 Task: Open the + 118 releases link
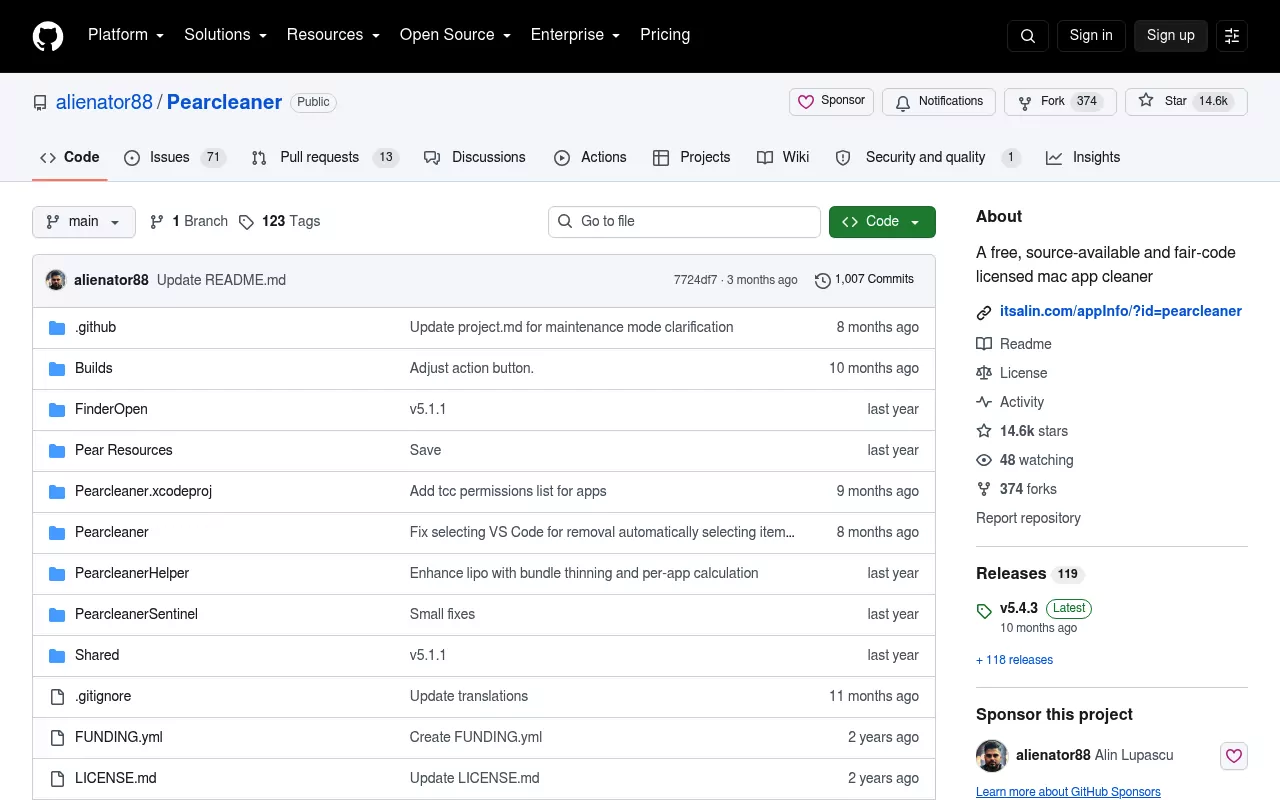click(1014, 660)
